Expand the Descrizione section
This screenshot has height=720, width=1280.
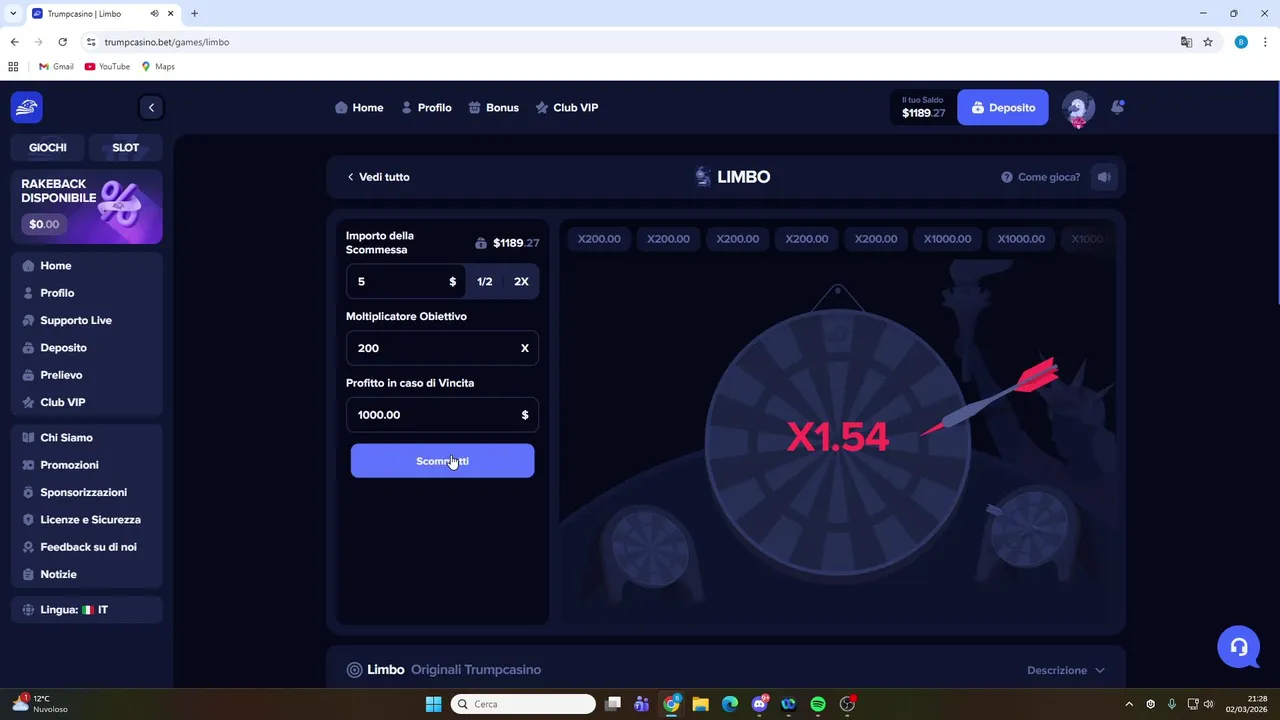[x=1066, y=670]
